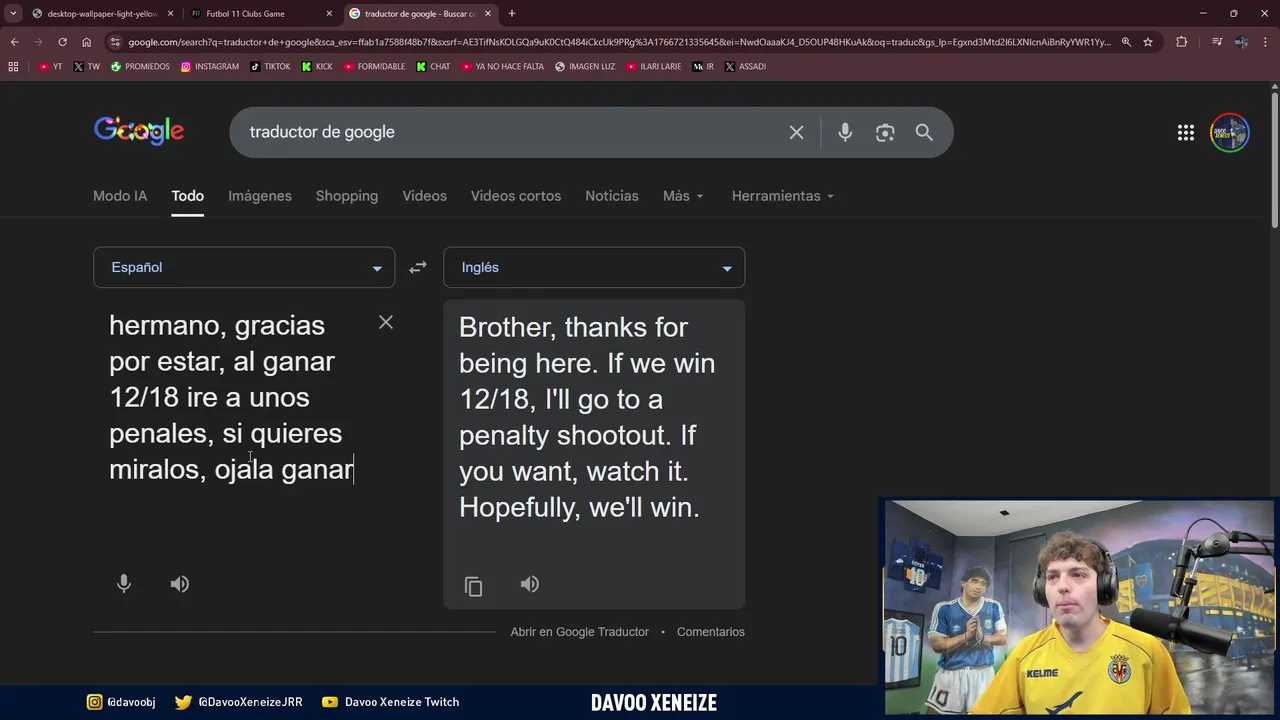Open the Español source language dropdown

[244, 267]
